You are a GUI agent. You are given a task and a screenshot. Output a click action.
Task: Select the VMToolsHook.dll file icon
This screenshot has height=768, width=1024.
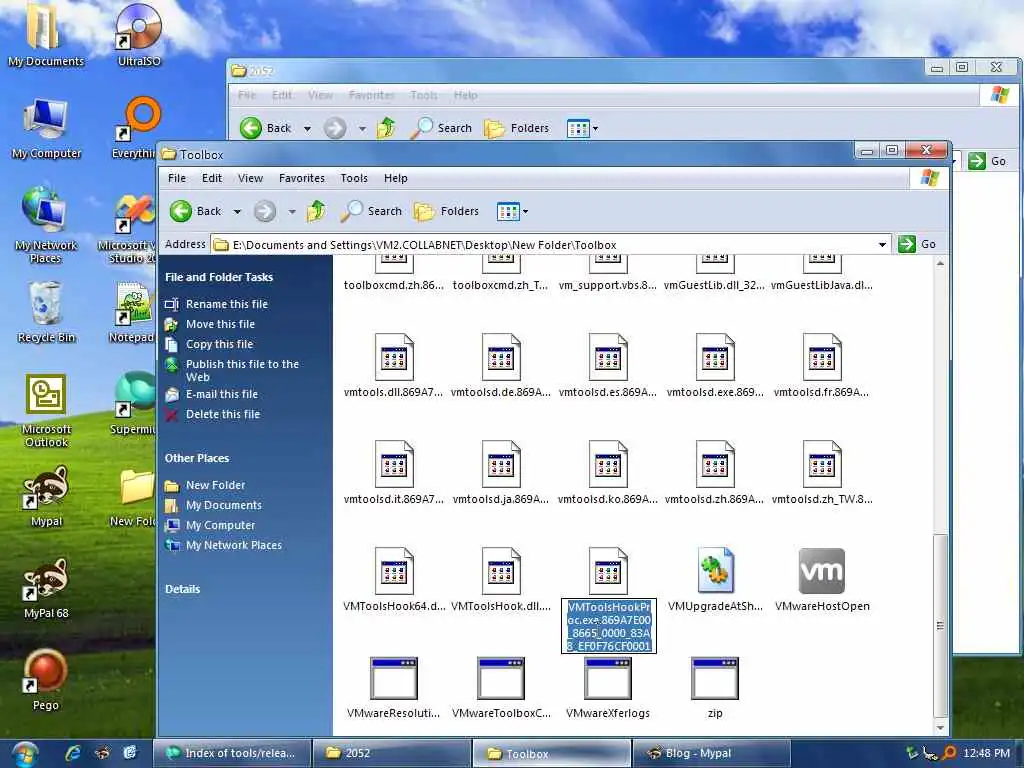(x=501, y=571)
